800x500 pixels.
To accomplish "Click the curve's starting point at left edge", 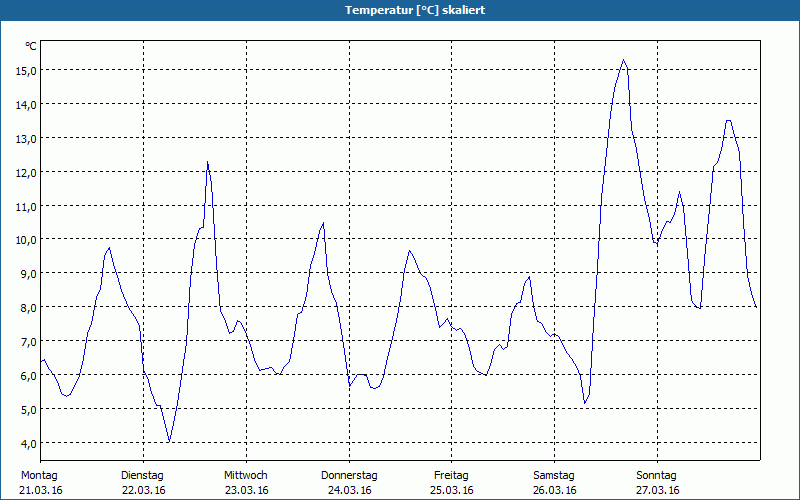I will pos(41,361).
